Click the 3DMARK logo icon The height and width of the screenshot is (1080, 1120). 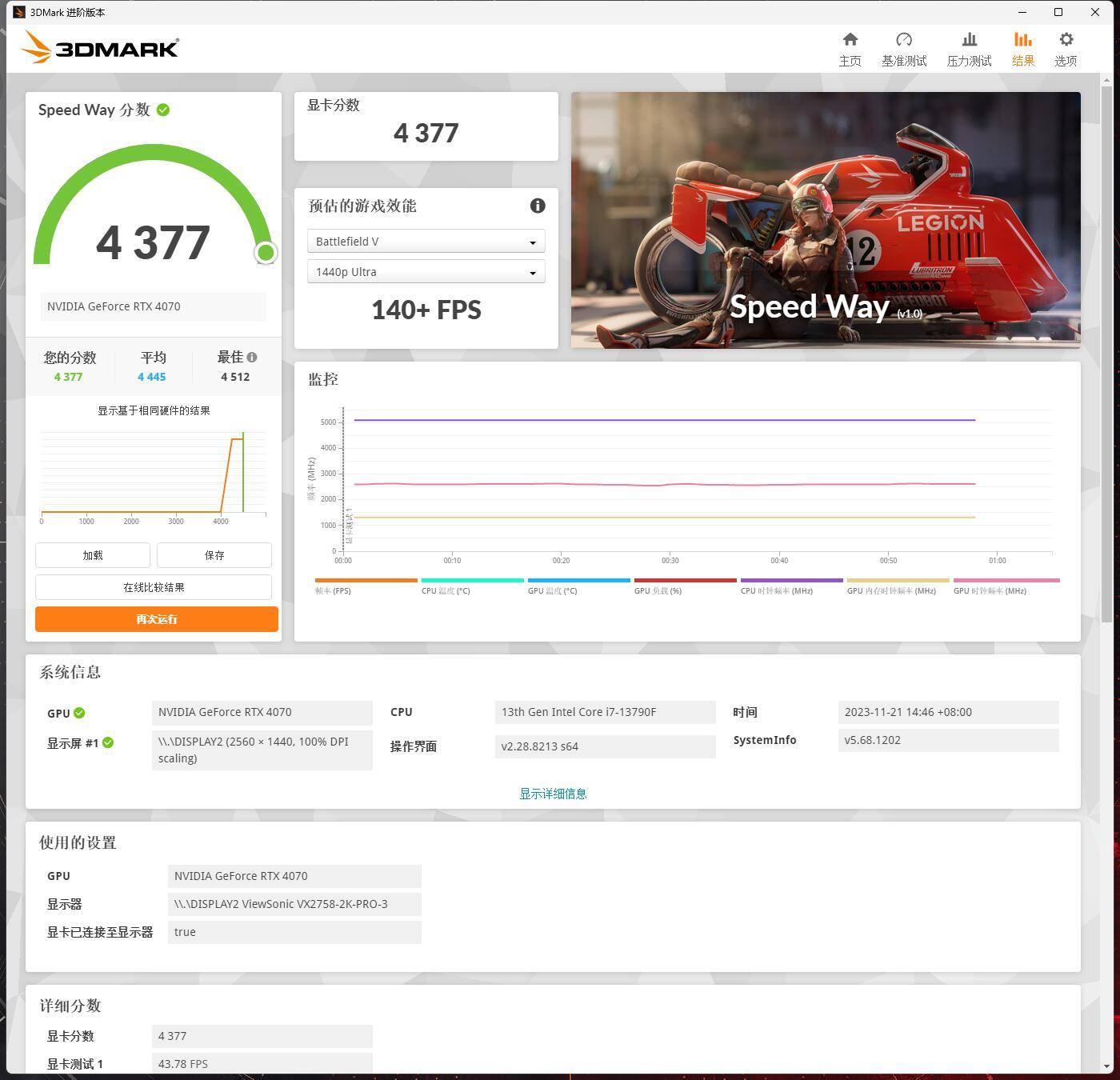point(36,47)
